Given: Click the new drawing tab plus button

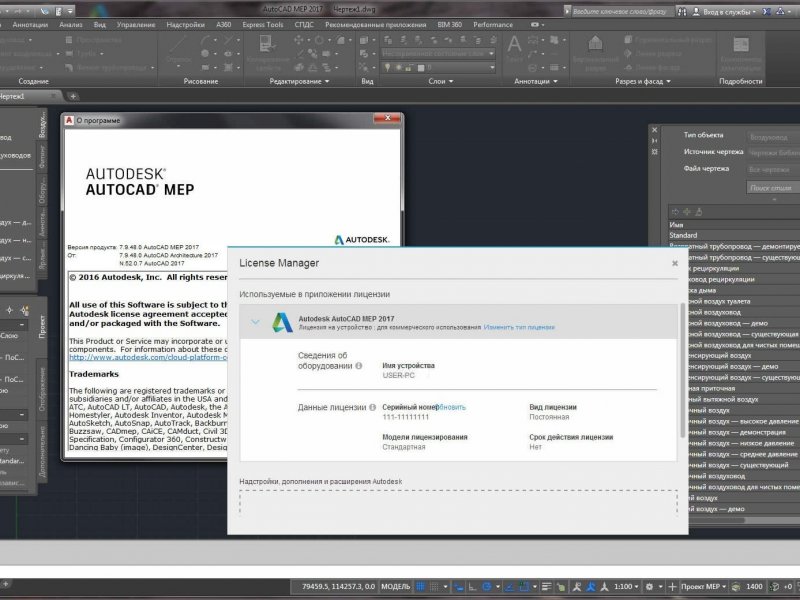Looking at the screenshot, I should click(73, 96).
